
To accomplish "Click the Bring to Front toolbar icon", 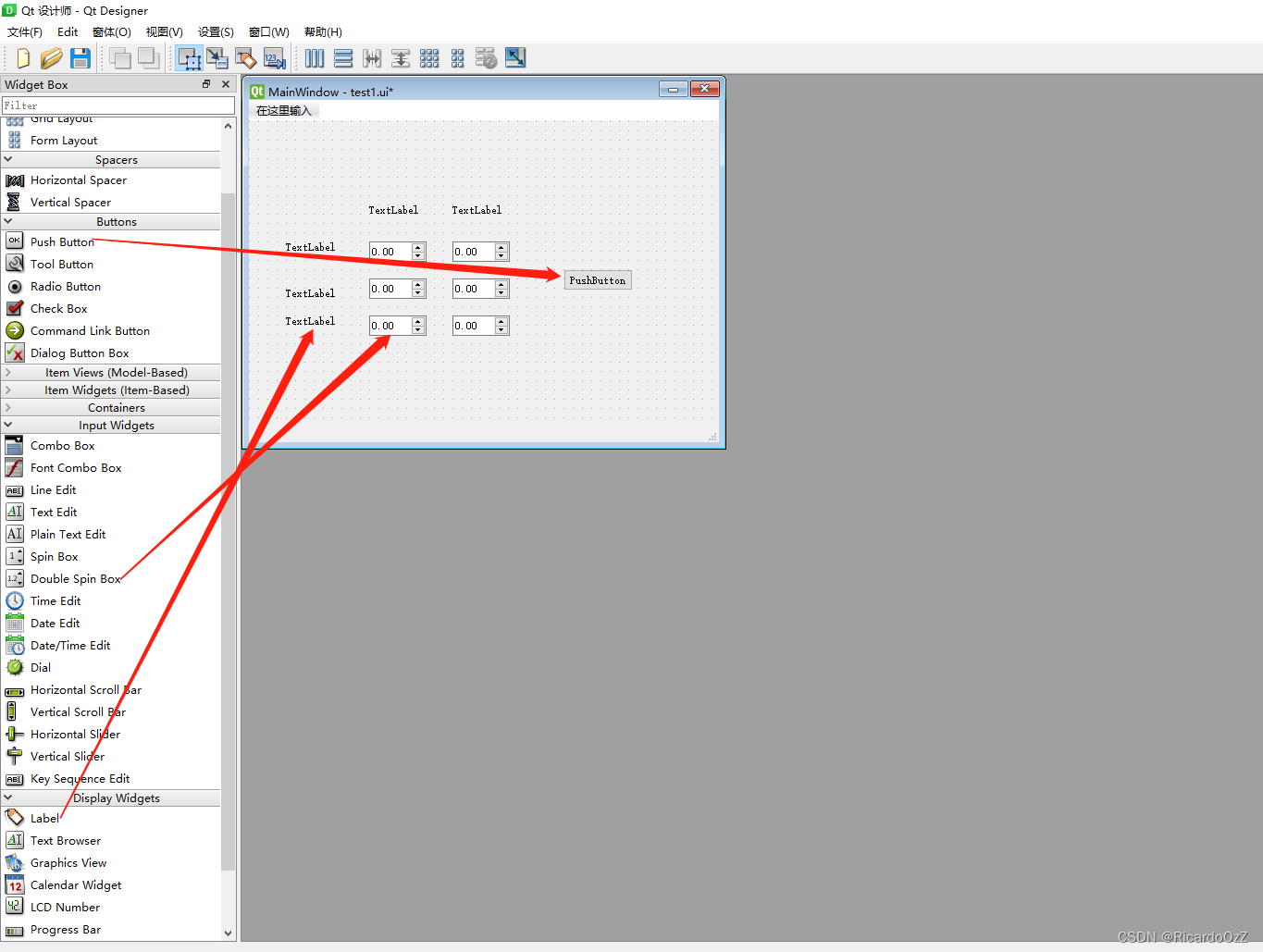I will (148, 58).
